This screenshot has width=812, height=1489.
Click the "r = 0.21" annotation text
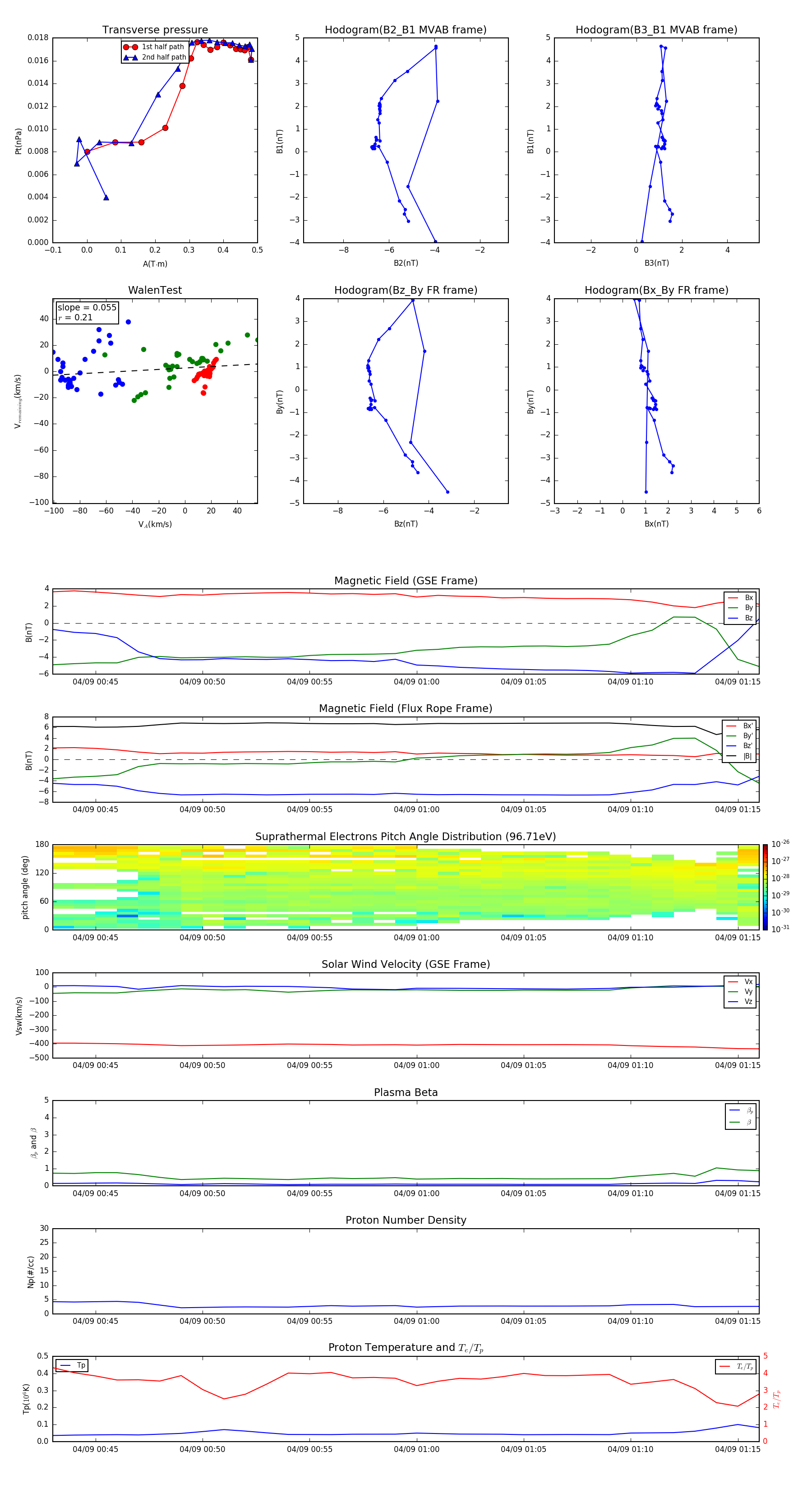click(x=75, y=317)
